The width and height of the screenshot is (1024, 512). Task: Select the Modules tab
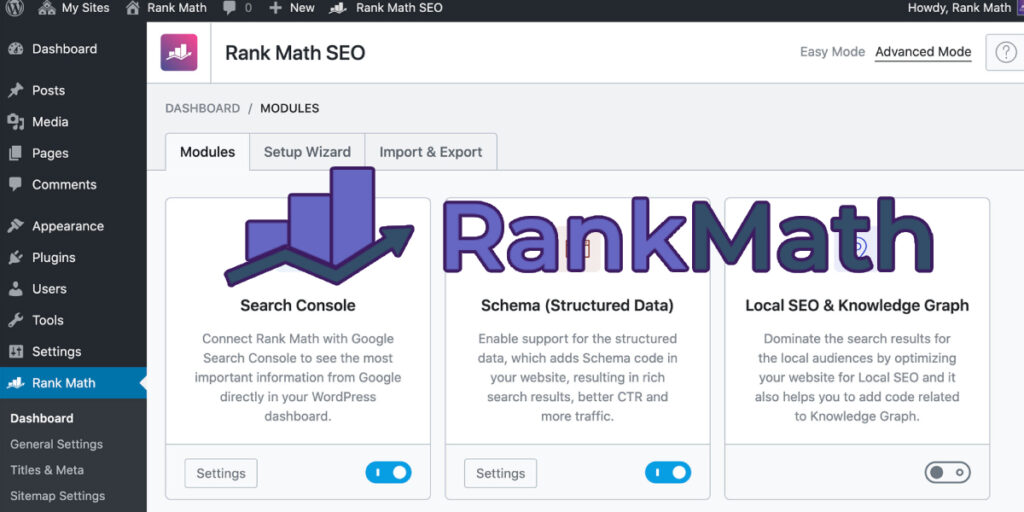coord(208,152)
